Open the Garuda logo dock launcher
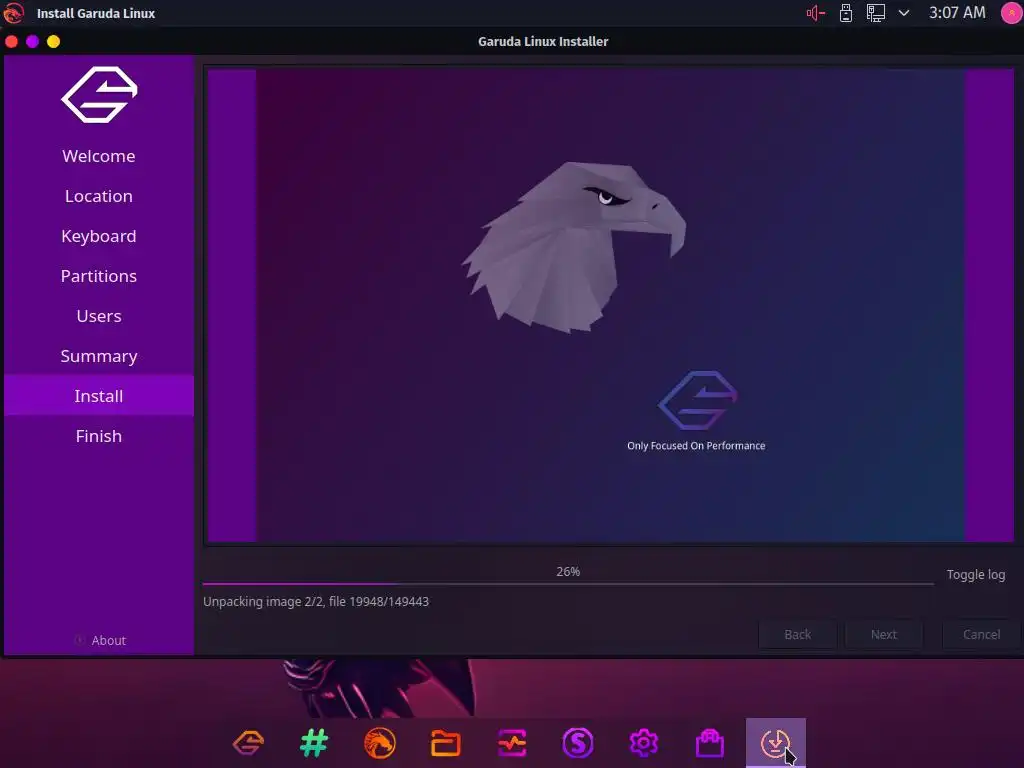Image resolution: width=1024 pixels, height=768 pixels. 248,743
